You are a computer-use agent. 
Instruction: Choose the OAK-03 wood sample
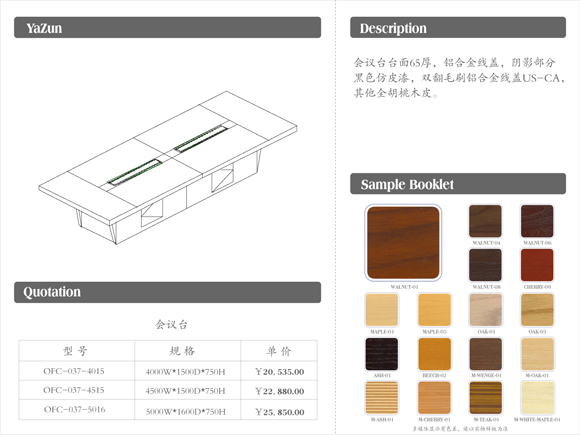click(x=537, y=310)
